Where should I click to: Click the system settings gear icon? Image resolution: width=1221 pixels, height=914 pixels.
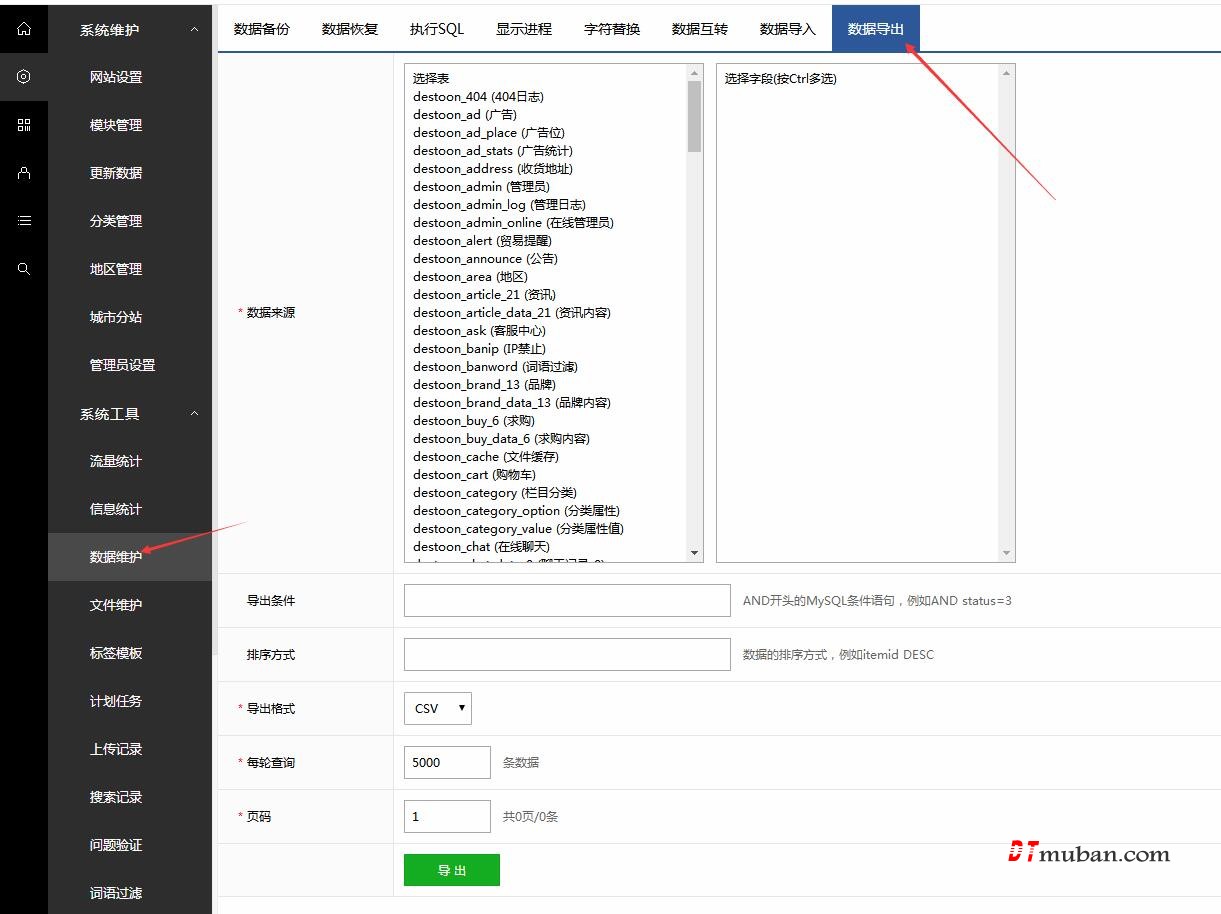(x=24, y=77)
